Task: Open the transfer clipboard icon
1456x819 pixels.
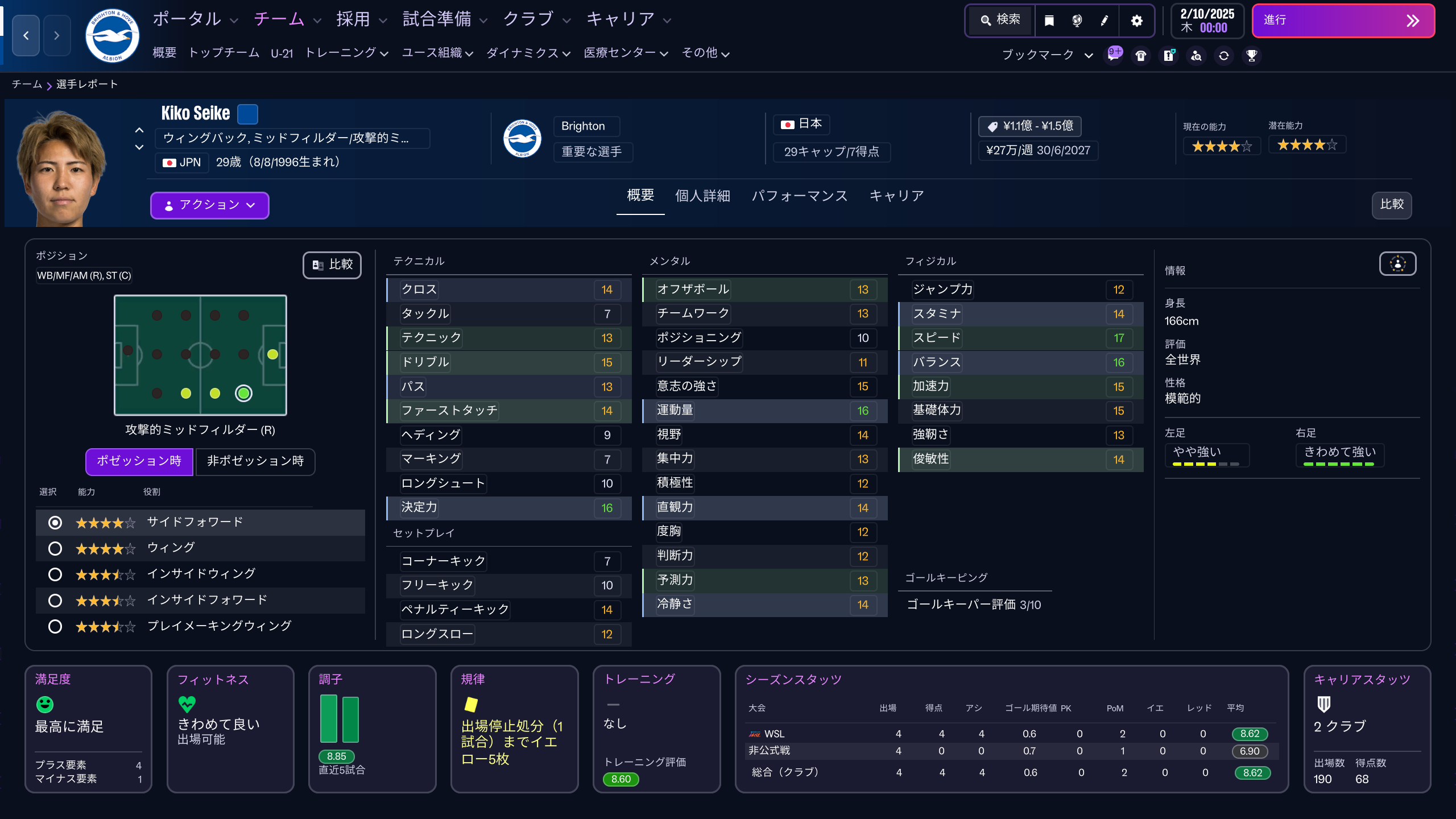Action: [1169, 55]
